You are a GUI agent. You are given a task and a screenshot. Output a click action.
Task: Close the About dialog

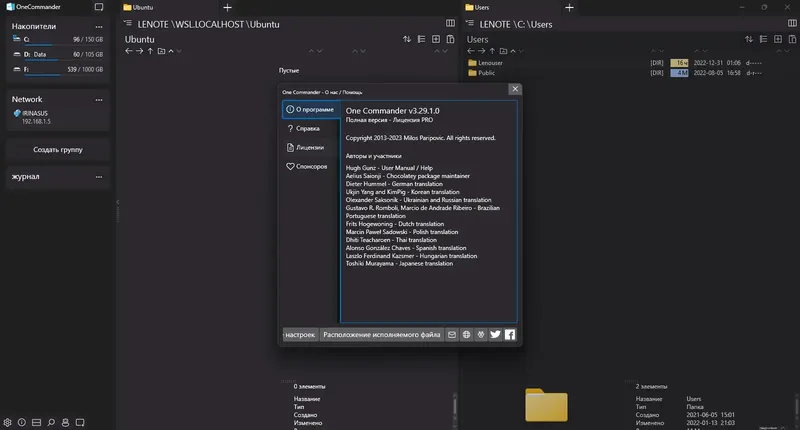point(515,89)
